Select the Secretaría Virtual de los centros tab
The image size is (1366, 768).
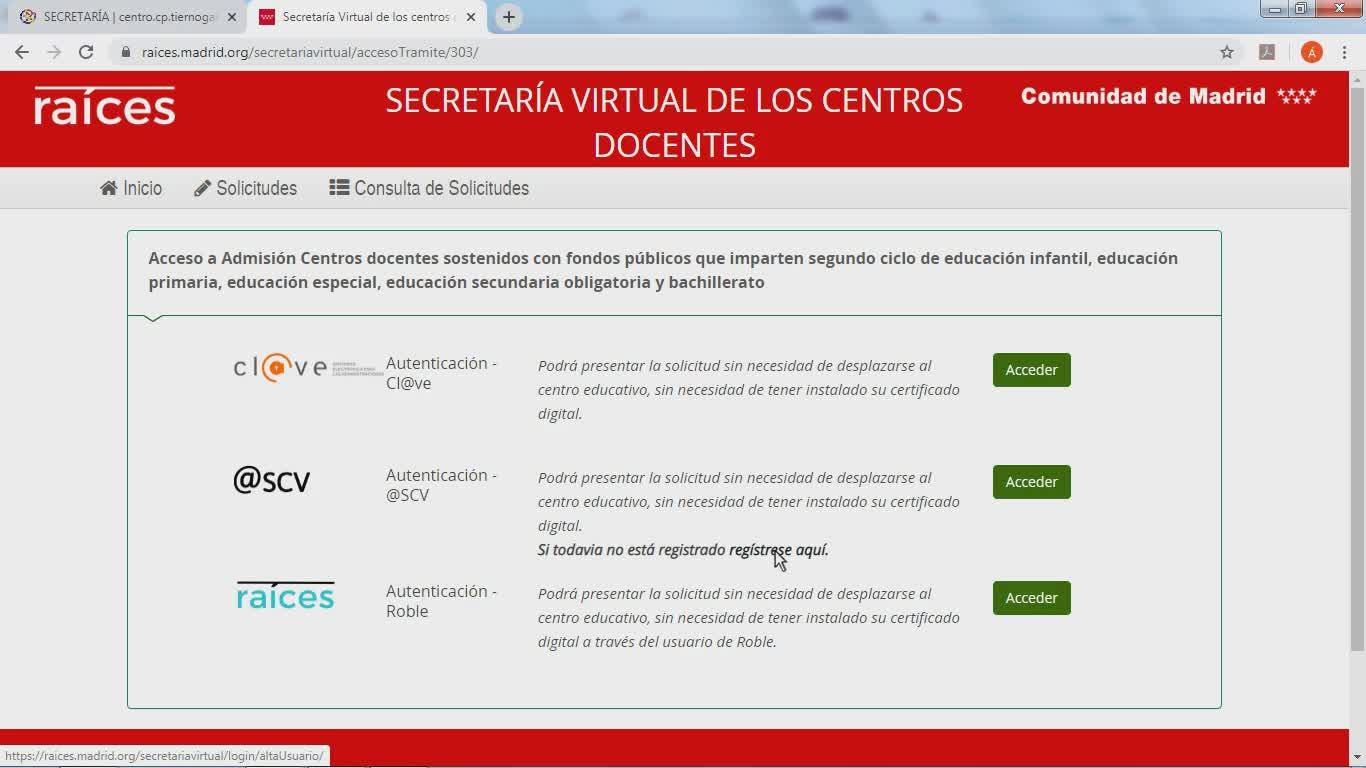(x=365, y=17)
